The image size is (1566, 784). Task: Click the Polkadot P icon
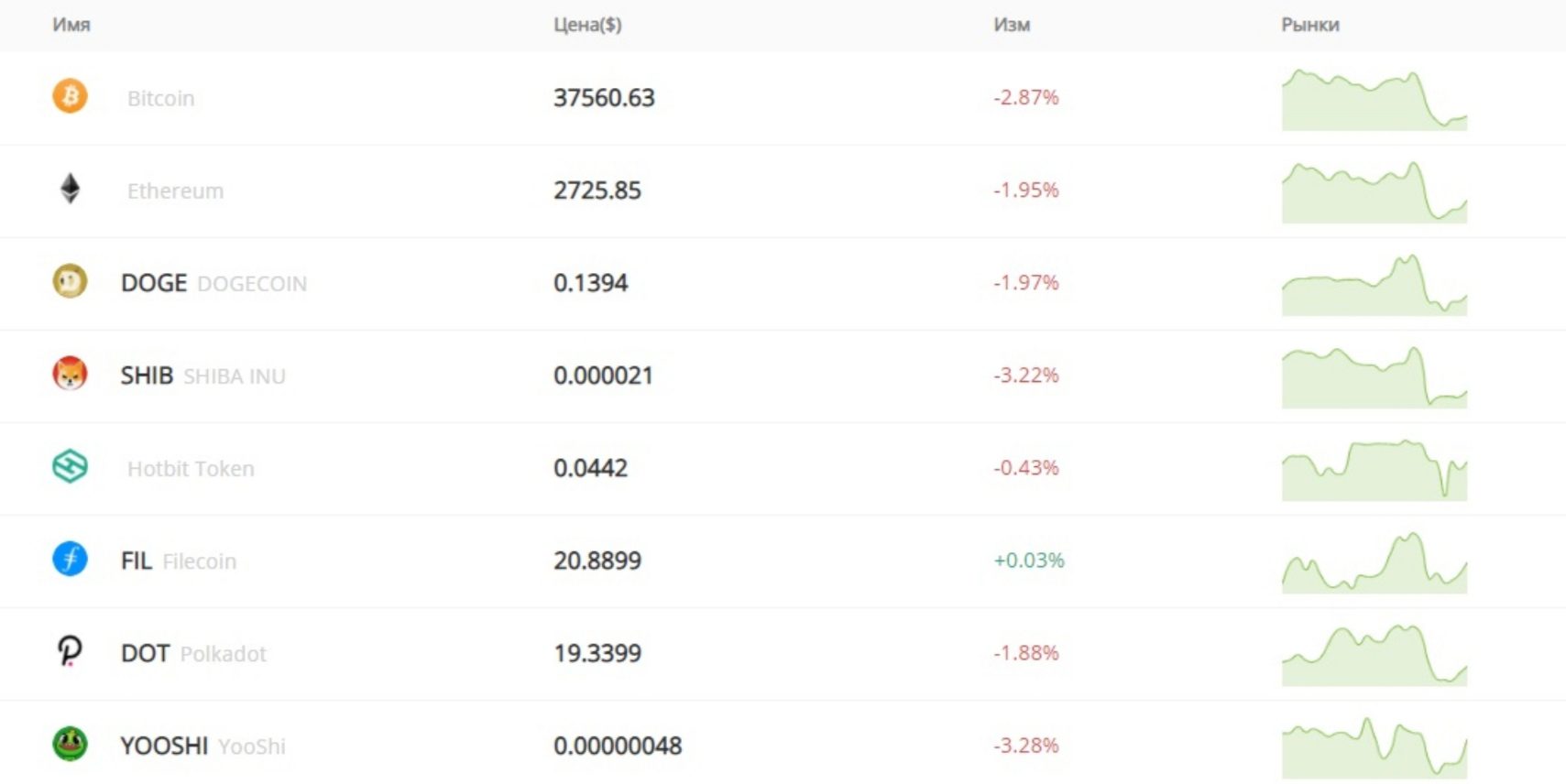click(70, 651)
